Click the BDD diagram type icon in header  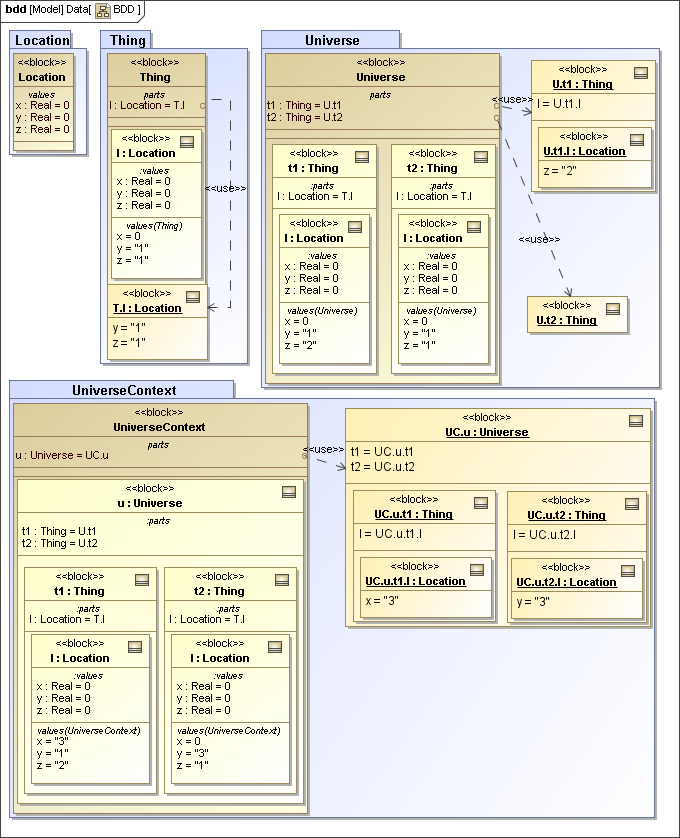tap(103, 10)
